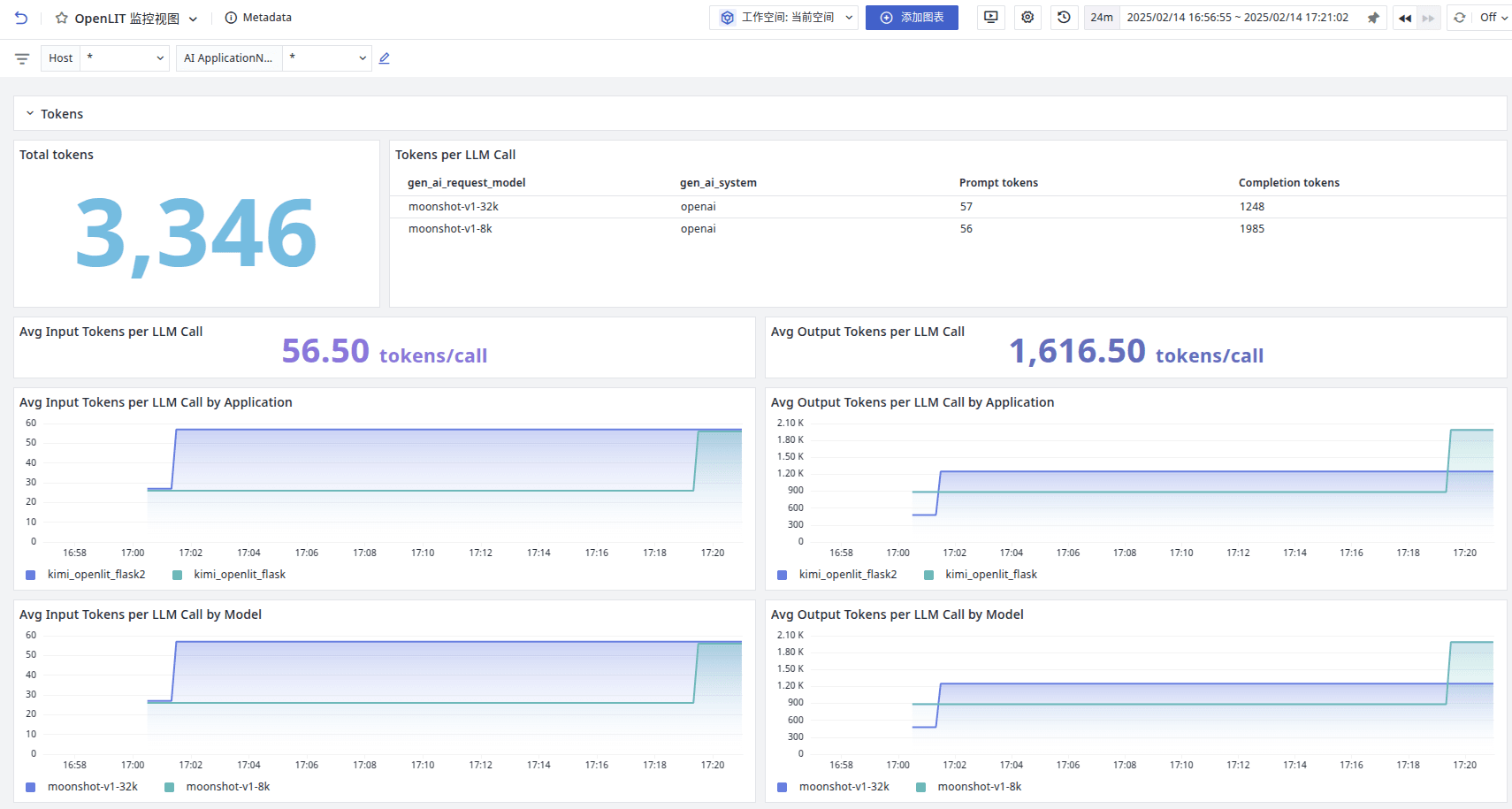
Task: Open the Host value dropdown
Action: coord(125,58)
